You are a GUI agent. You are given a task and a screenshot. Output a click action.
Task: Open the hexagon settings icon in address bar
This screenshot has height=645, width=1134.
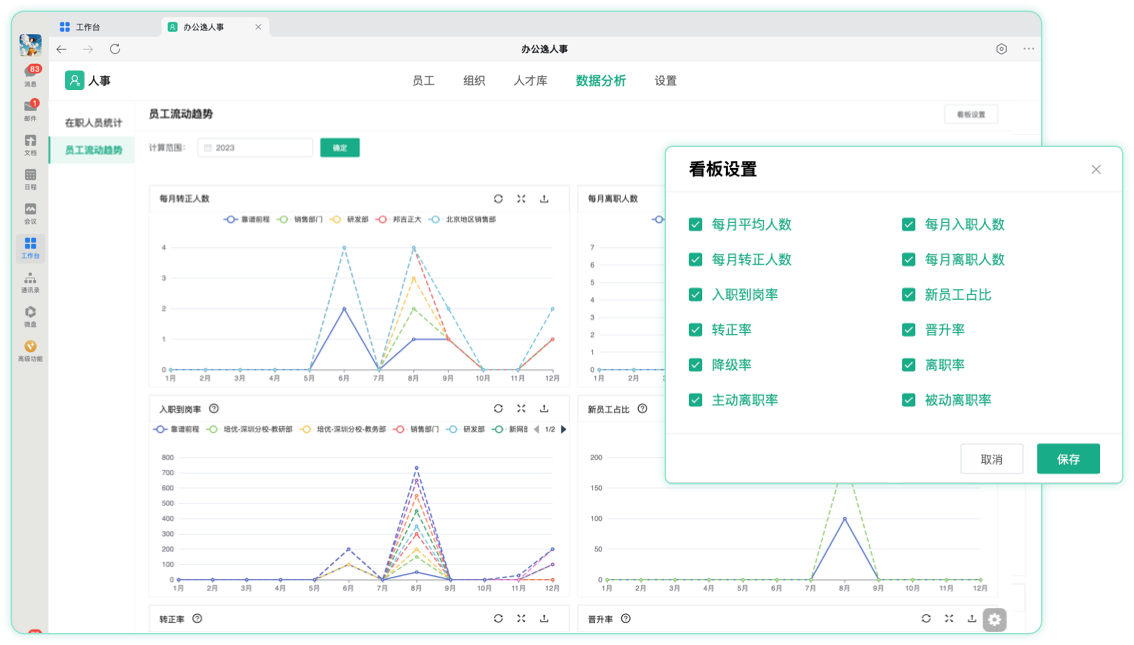(x=1002, y=49)
